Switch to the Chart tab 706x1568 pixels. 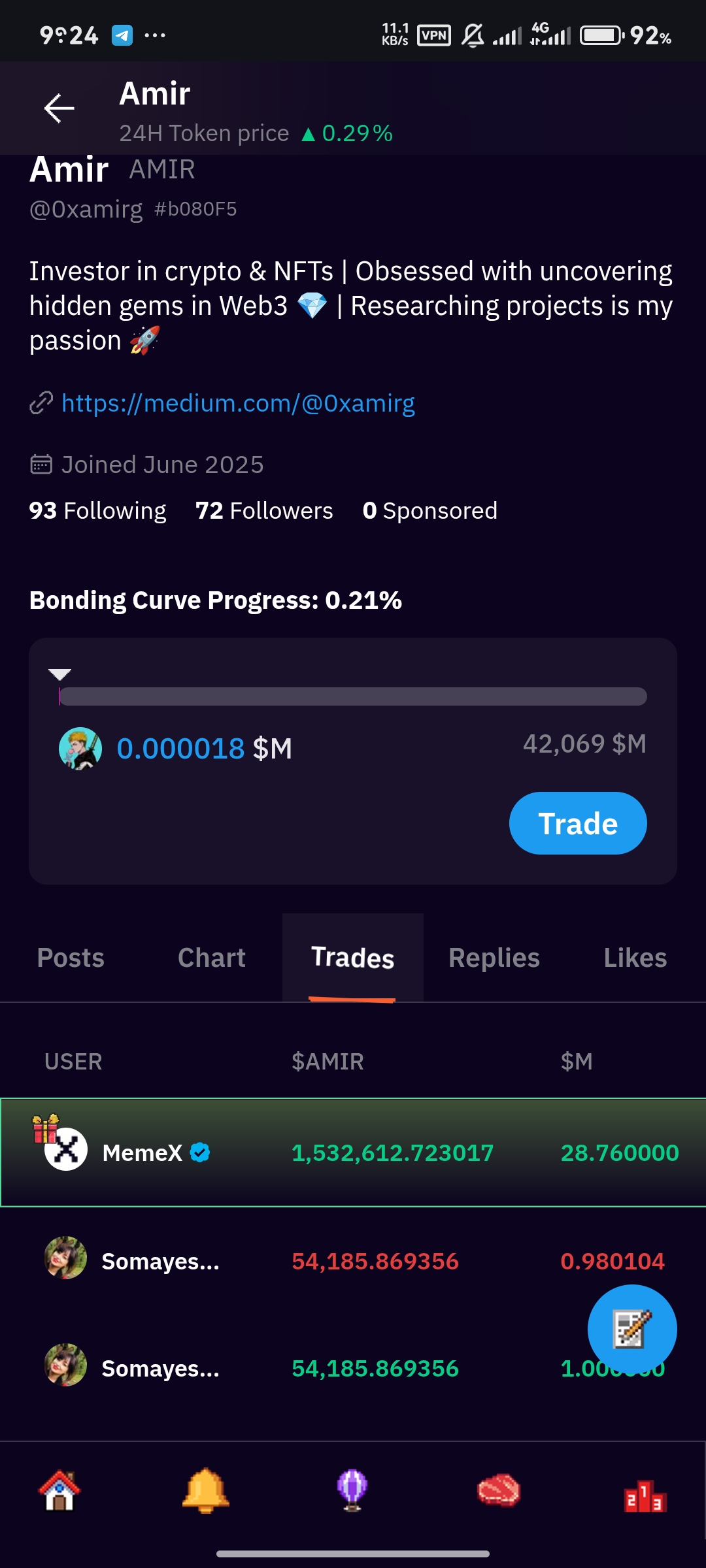point(212,958)
